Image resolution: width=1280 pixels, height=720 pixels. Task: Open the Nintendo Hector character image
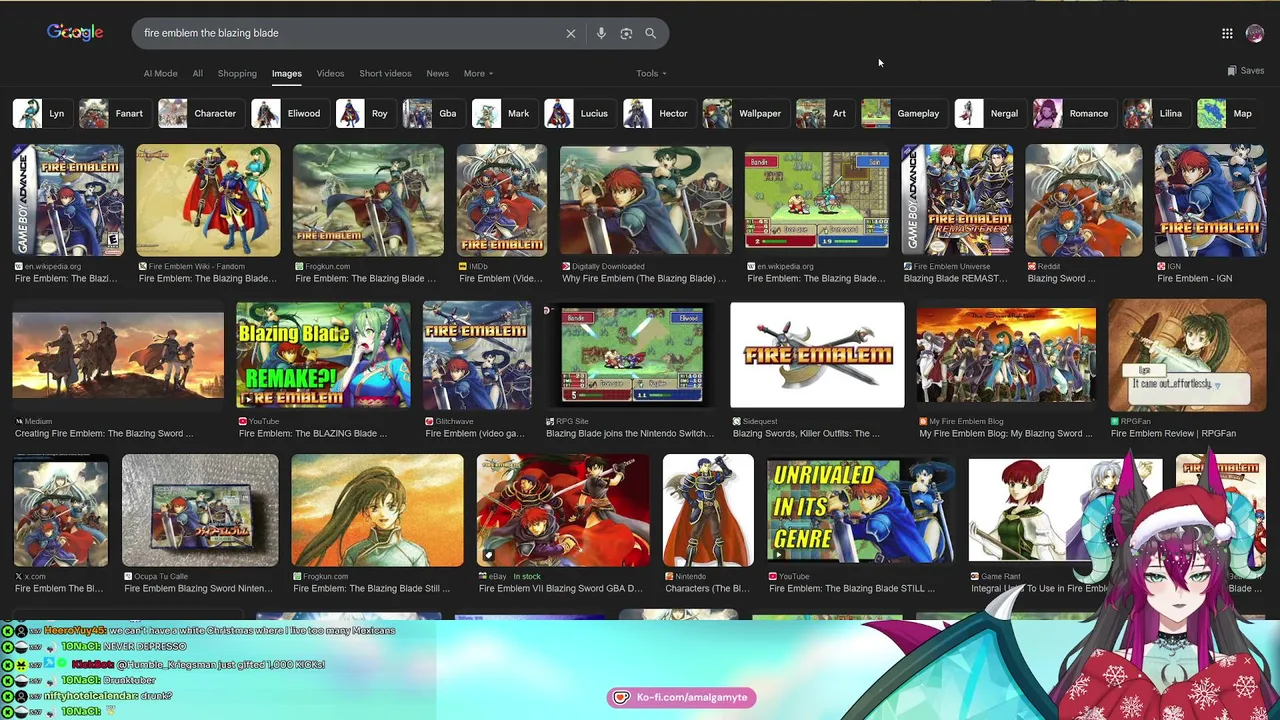[708, 510]
